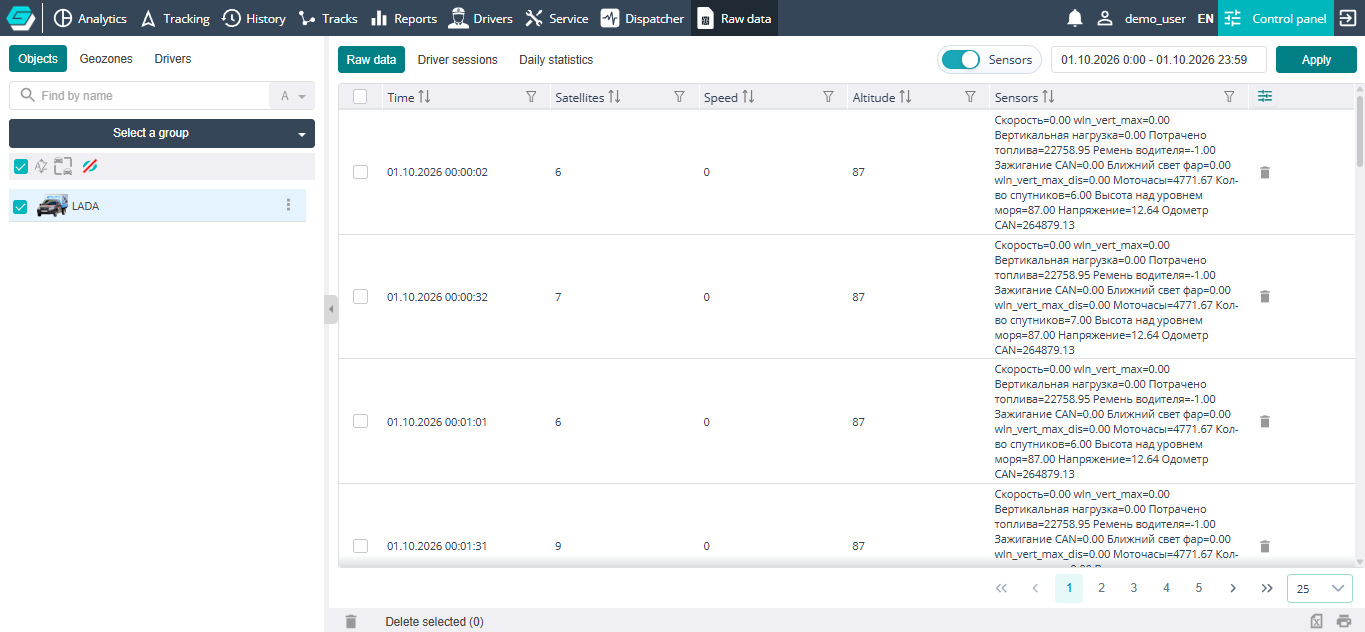
Task: Expand the Select a group dropdown
Action: (162, 133)
